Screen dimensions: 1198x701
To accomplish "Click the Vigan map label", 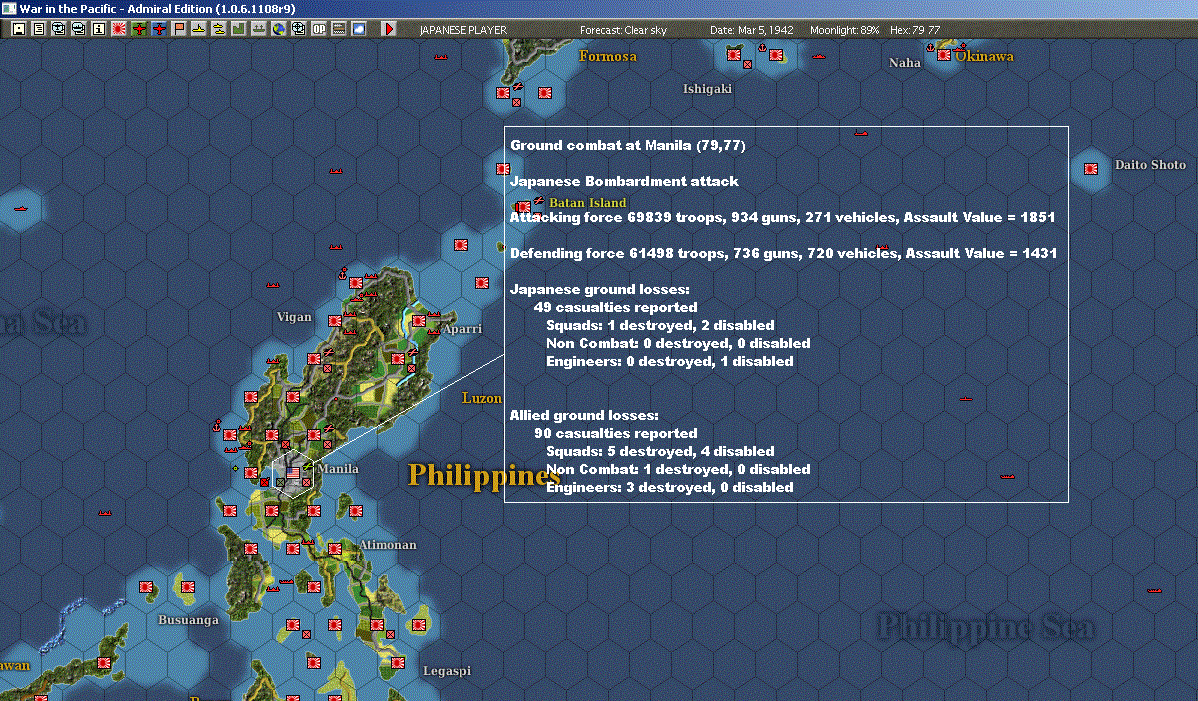I will pyautogui.click(x=294, y=317).
